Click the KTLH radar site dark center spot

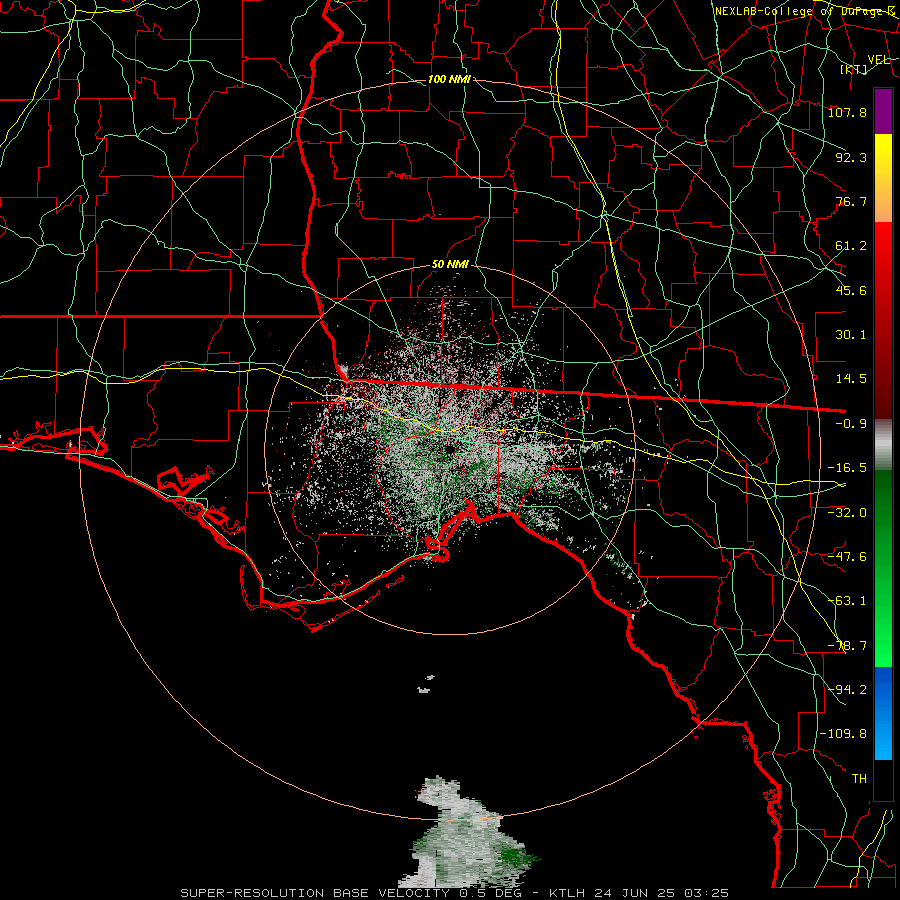tap(449, 449)
